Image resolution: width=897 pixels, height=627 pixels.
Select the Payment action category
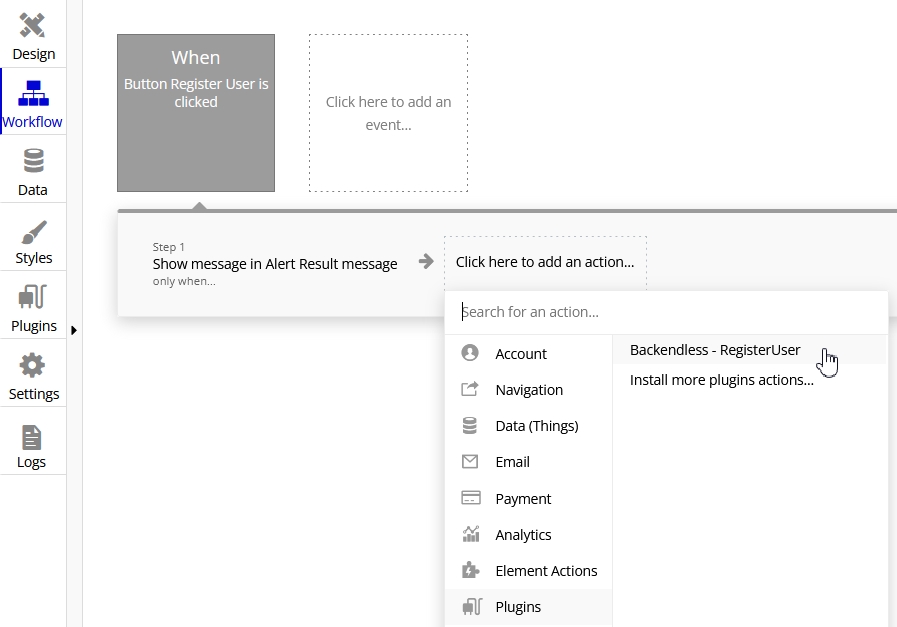click(x=529, y=498)
